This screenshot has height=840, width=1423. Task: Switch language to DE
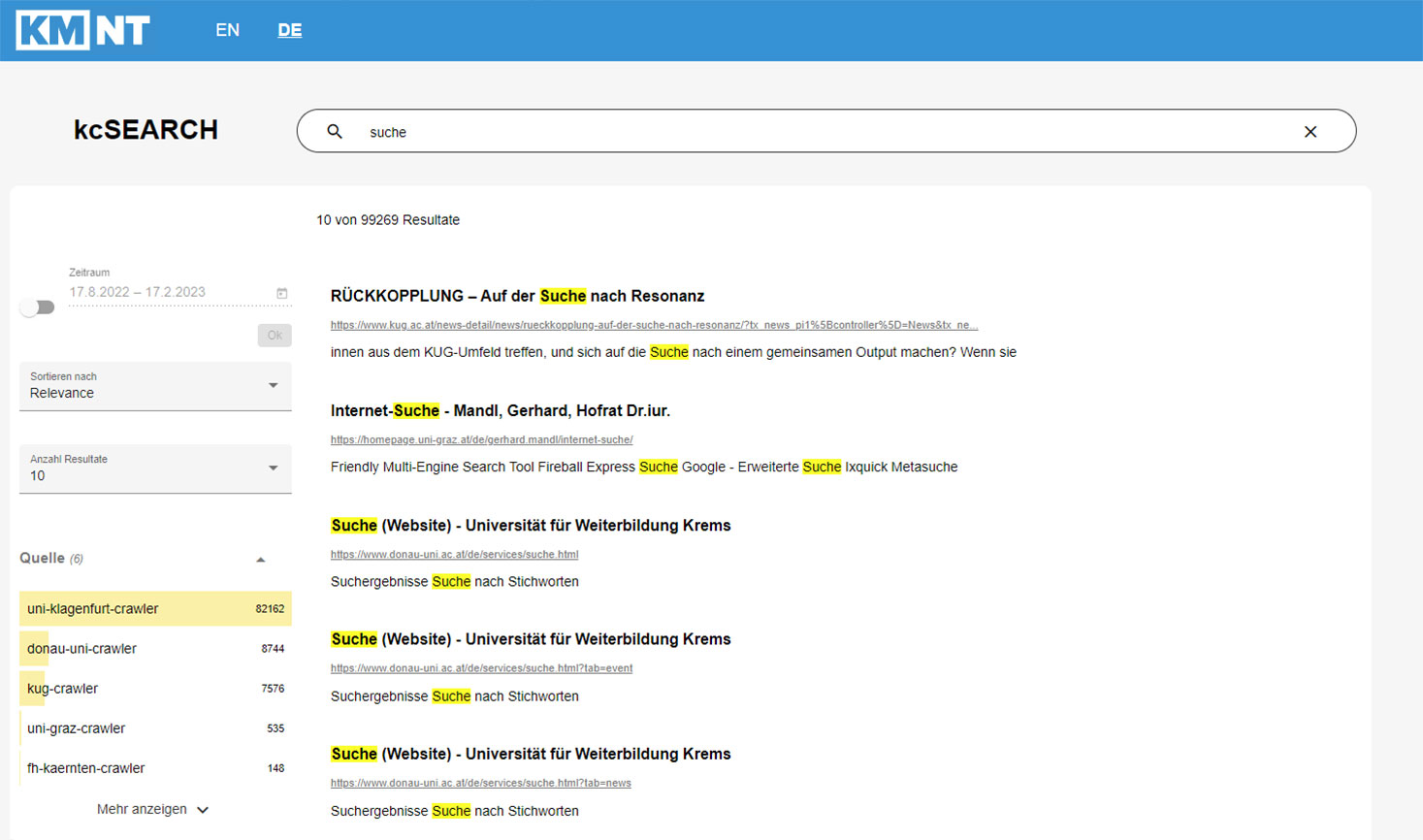tap(290, 30)
